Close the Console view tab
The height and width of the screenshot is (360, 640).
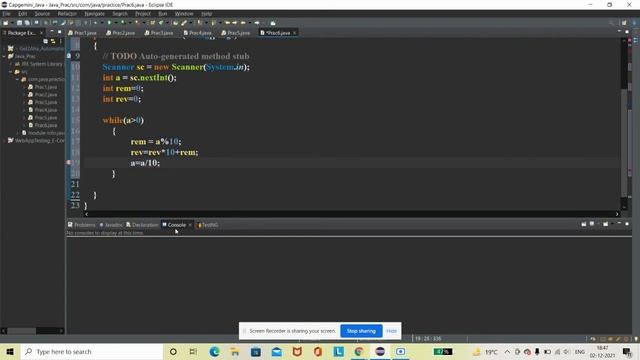190,225
